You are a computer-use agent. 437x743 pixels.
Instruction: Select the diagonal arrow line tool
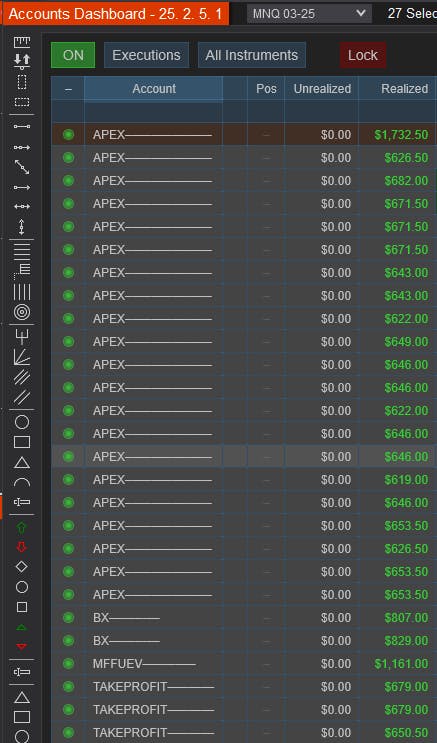(x=22, y=167)
